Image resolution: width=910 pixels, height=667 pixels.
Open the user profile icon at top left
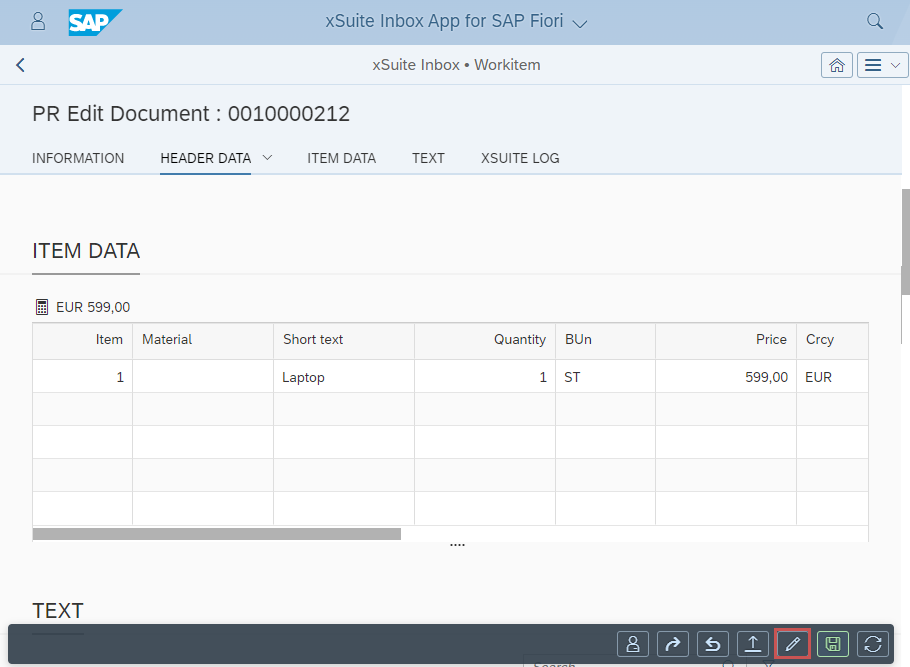coord(38,21)
